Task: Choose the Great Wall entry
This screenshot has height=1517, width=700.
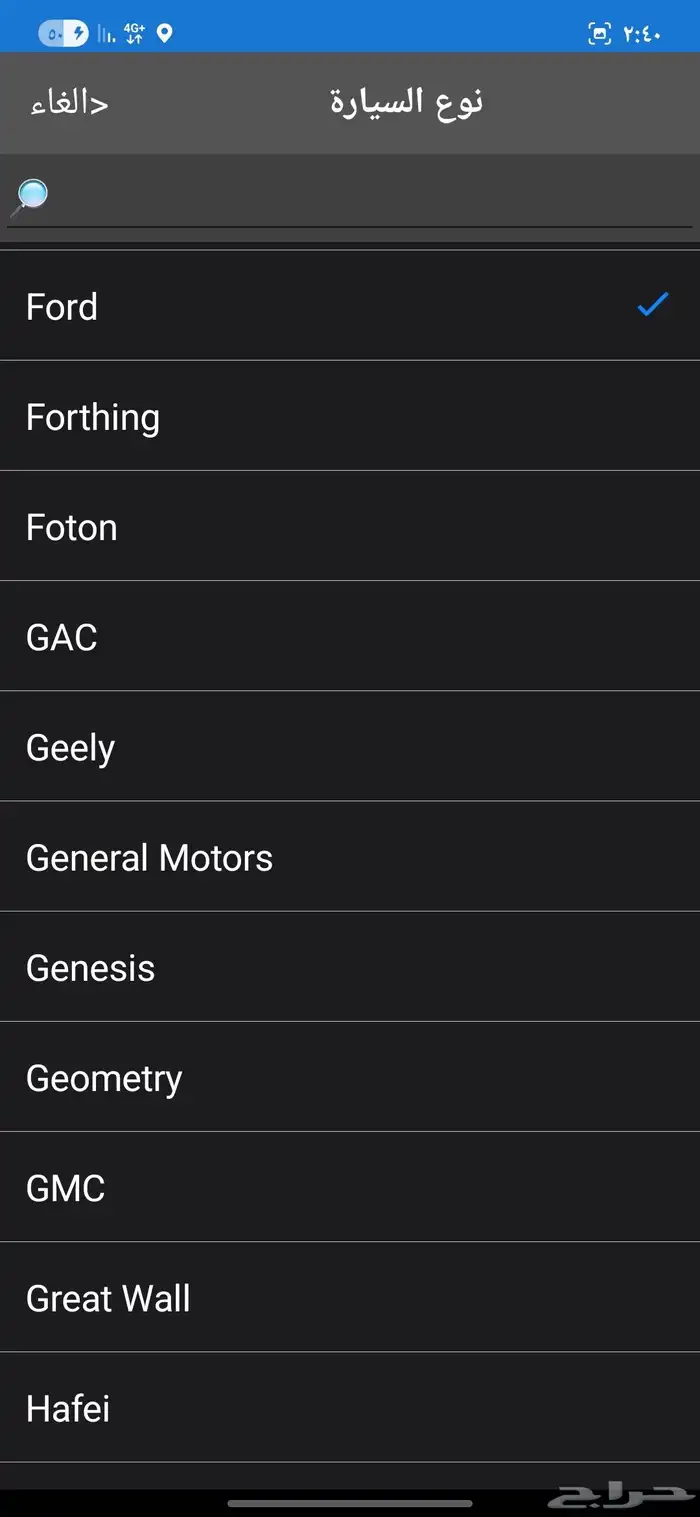Action: click(x=350, y=1297)
